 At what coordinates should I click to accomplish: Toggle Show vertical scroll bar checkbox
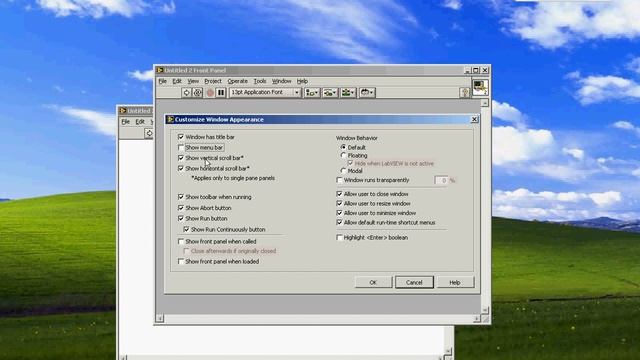(181, 158)
